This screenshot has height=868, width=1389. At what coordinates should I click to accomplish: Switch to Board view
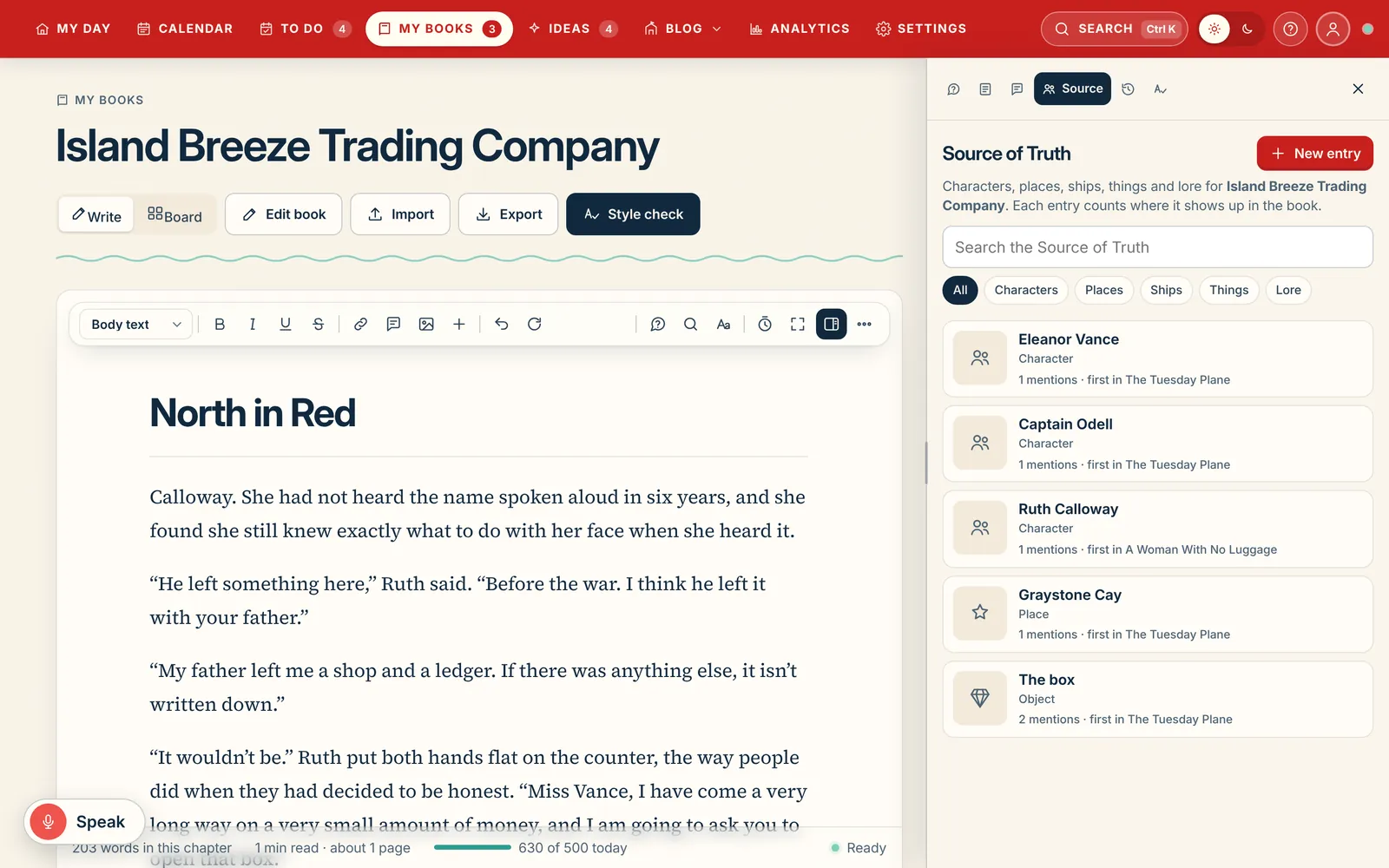point(174,214)
